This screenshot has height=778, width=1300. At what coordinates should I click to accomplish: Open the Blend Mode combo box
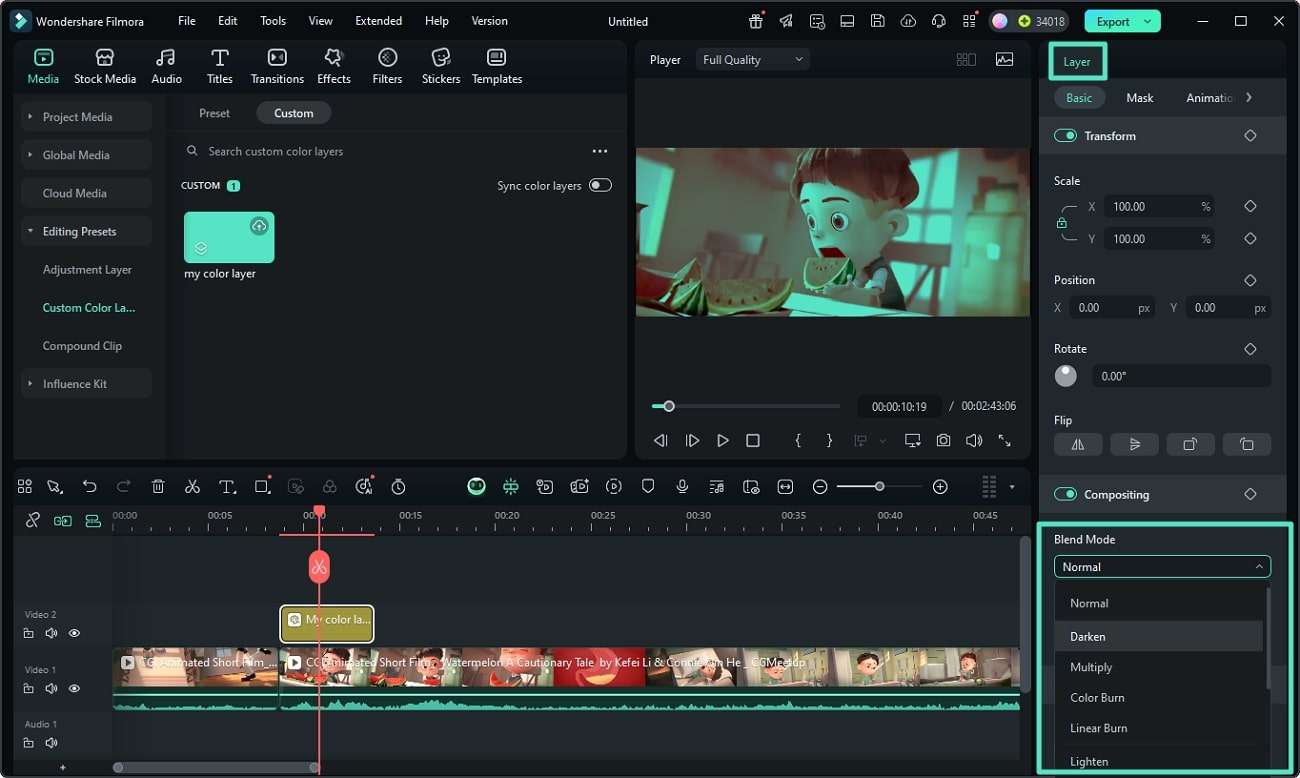(x=1162, y=567)
